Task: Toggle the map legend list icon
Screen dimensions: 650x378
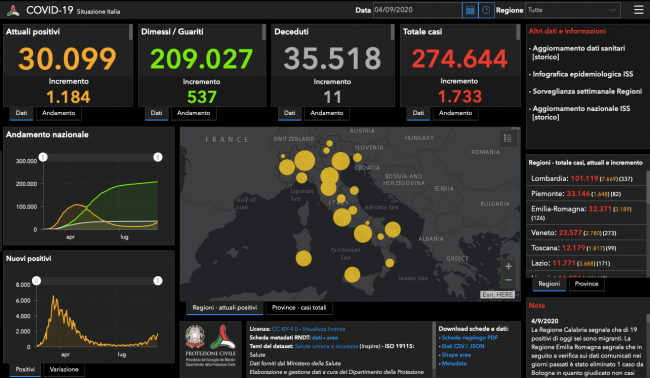Action: [x=507, y=138]
